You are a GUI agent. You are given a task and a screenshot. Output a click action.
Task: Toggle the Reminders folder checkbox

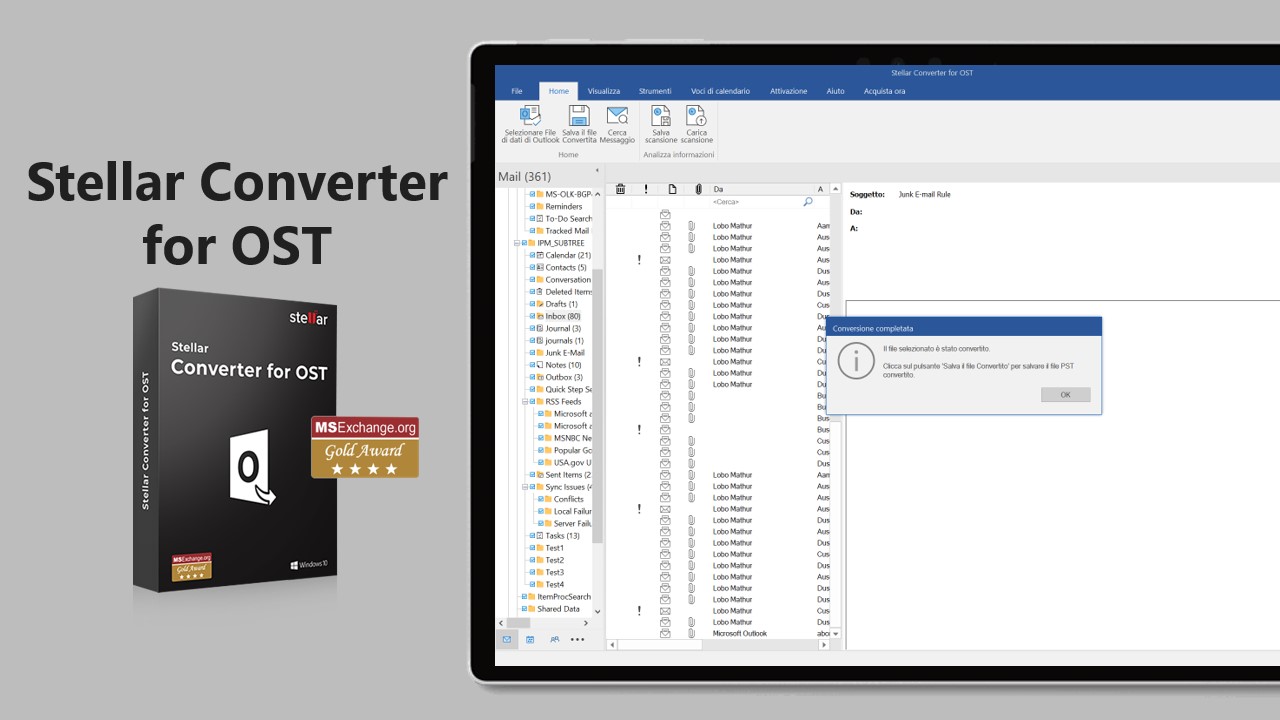pyautogui.click(x=533, y=206)
